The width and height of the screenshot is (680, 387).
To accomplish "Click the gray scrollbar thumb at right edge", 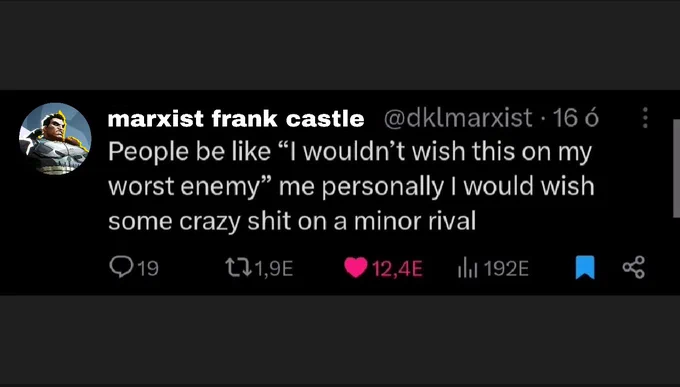I will (676, 168).
